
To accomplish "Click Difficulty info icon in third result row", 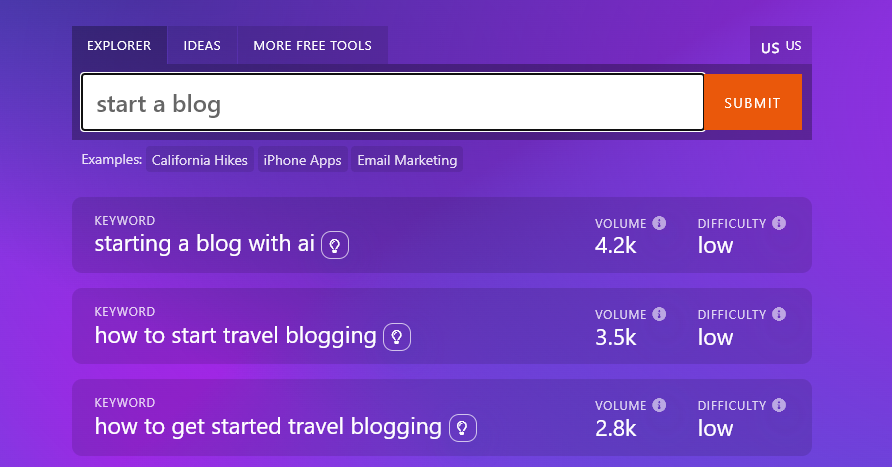I will (779, 405).
